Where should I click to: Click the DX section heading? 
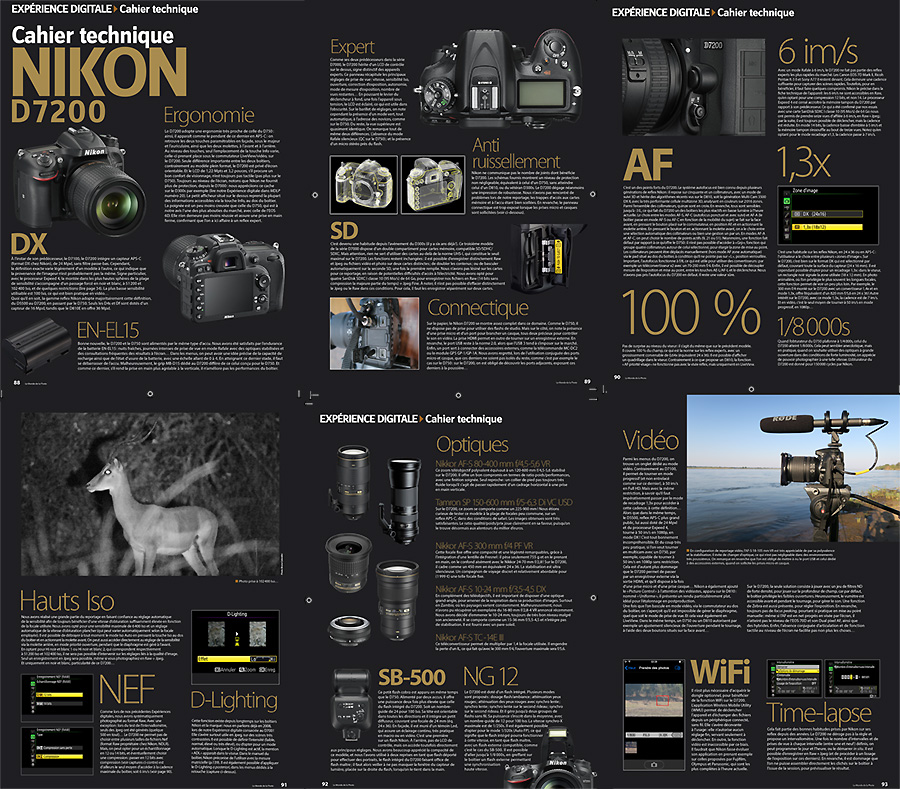29,244
